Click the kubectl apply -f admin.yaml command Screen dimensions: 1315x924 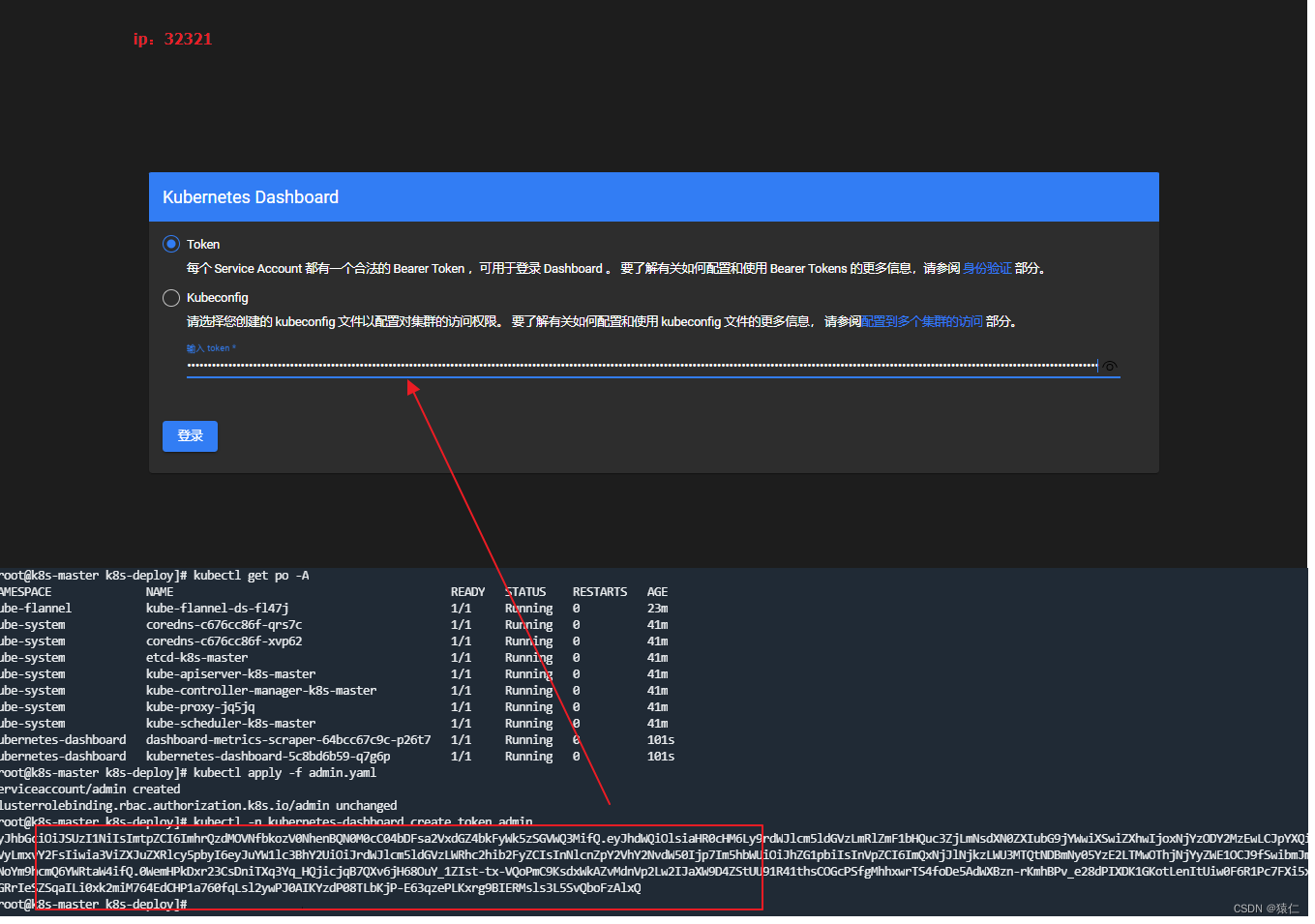tap(284, 773)
